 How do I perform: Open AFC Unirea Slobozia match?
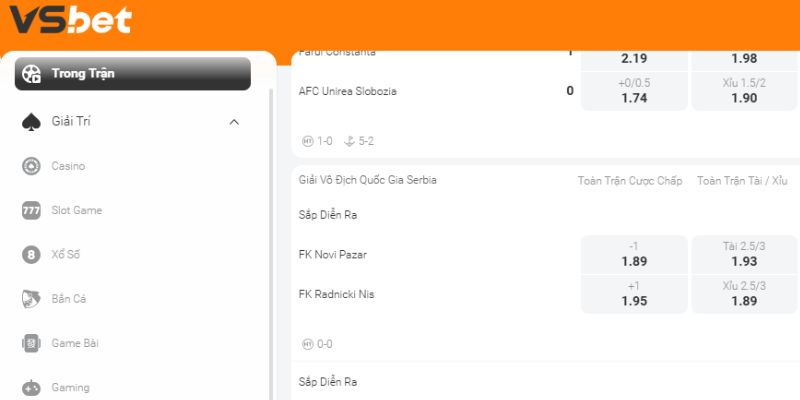click(348, 91)
